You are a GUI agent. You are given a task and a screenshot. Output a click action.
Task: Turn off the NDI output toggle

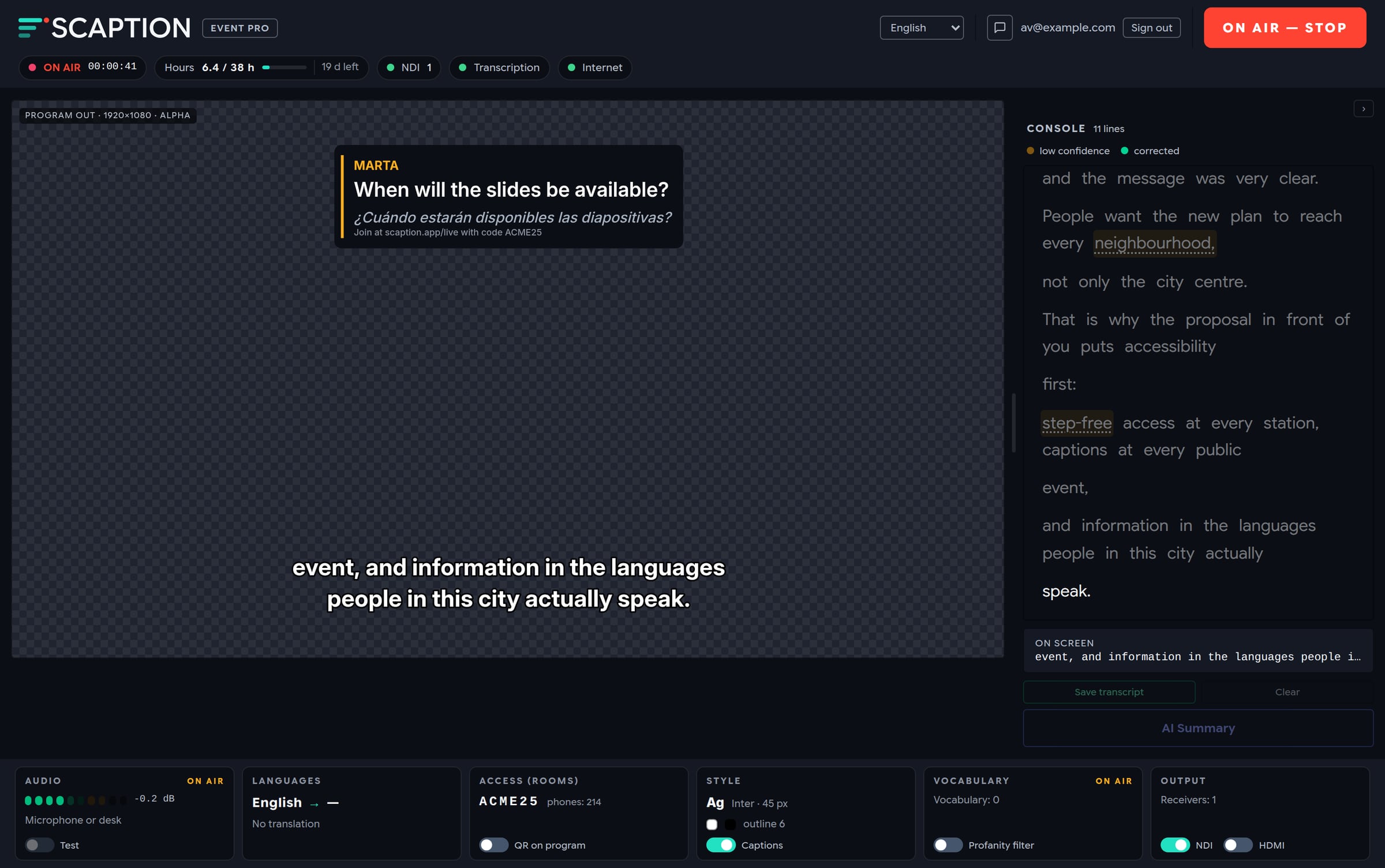click(1175, 845)
